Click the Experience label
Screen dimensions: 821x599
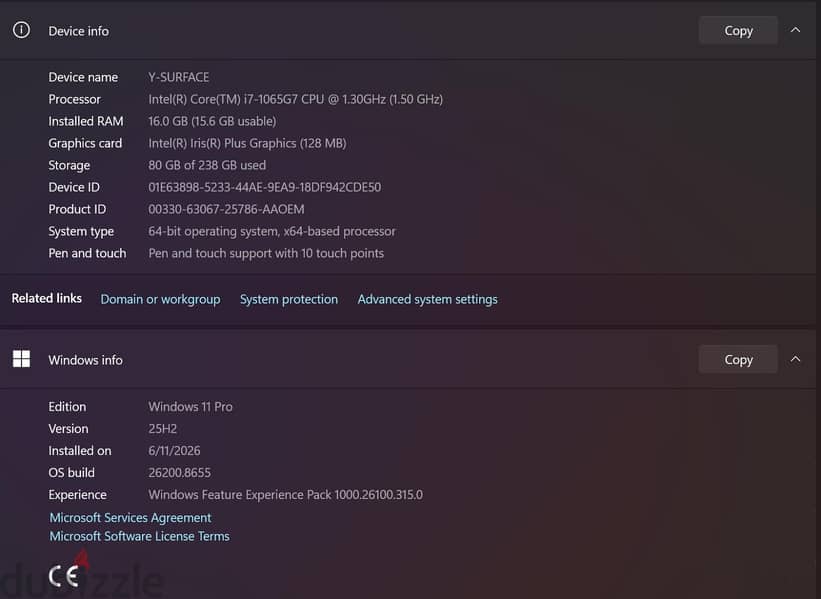77,494
